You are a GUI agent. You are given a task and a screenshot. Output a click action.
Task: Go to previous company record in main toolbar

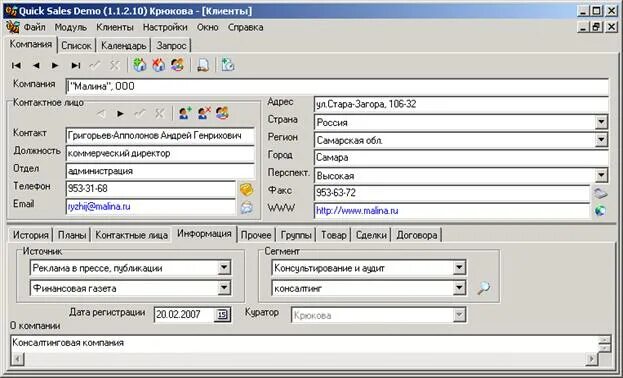[36, 65]
